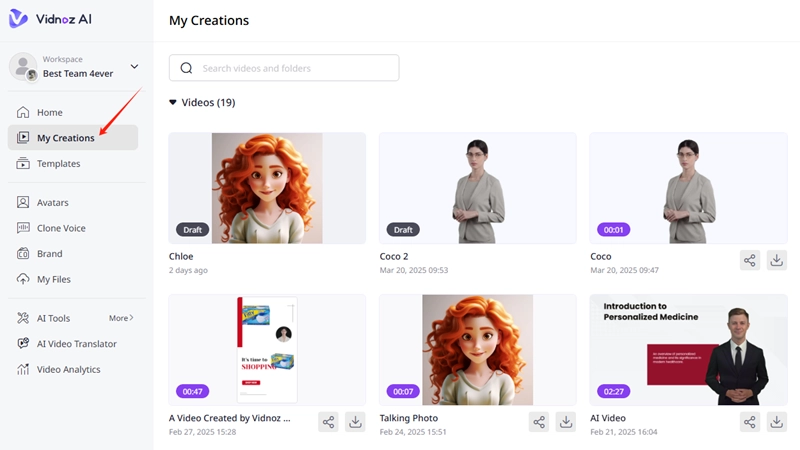The height and width of the screenshot is (450, 800).
Task: Open Clone Voice feature
Action: click(61, 228)
